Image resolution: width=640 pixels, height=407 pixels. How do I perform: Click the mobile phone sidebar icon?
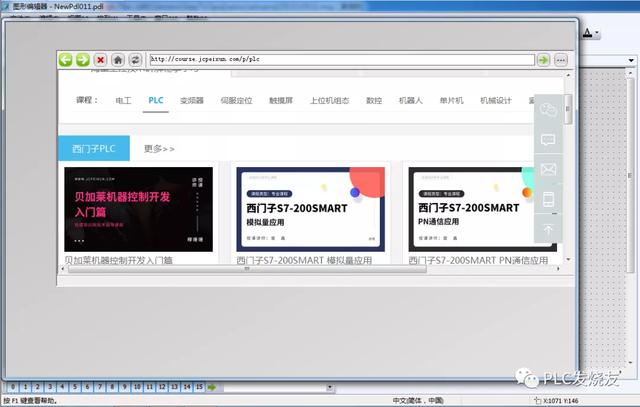point(548,199)
